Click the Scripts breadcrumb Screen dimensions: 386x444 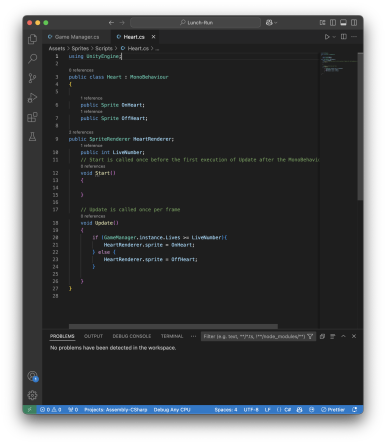coord(104,48)
